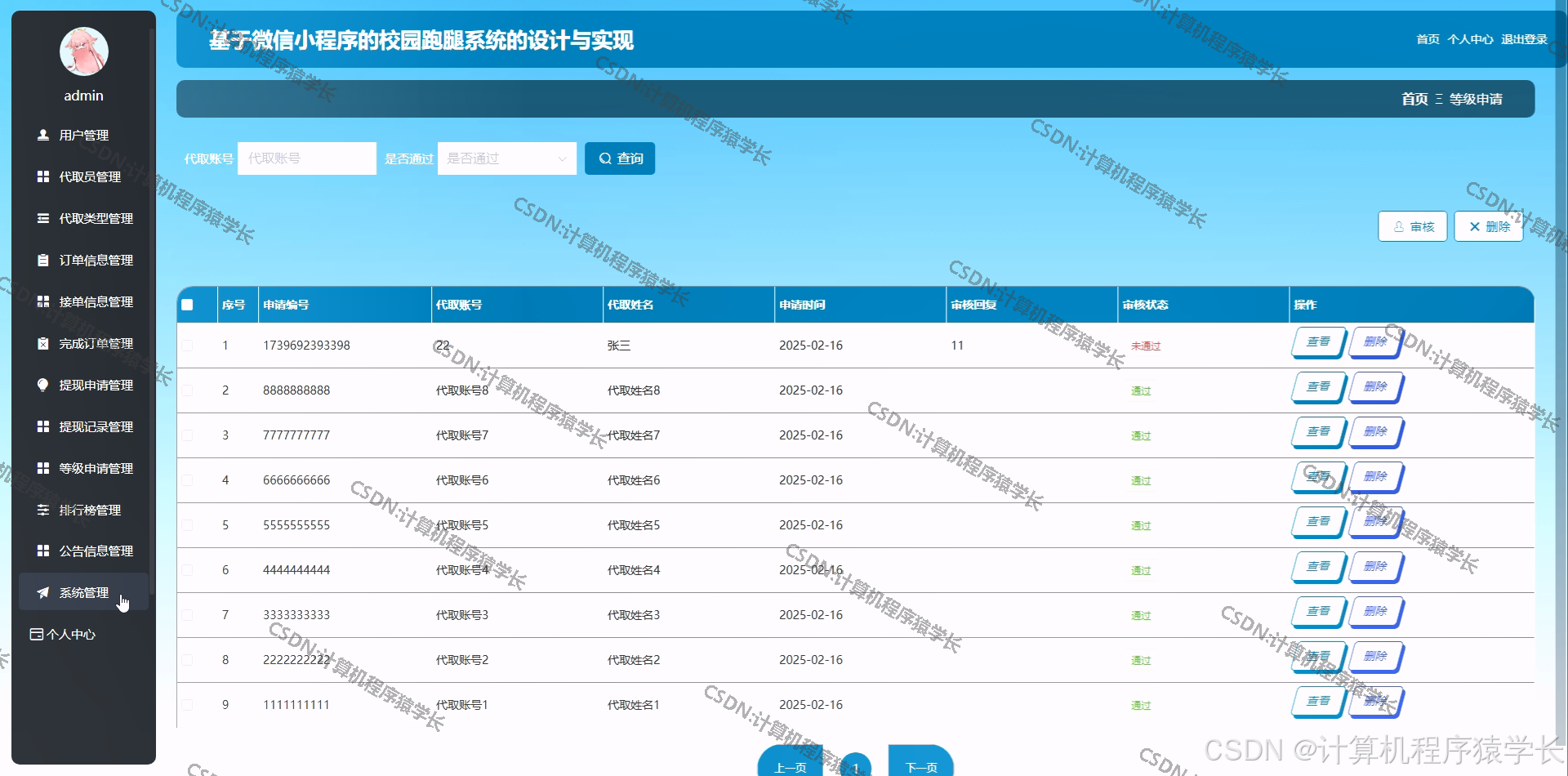The width and height of the screenshot is (1568, 776).
Task: Click the grid icon beside 等级申请管理
Action: [x=43, y=468]
